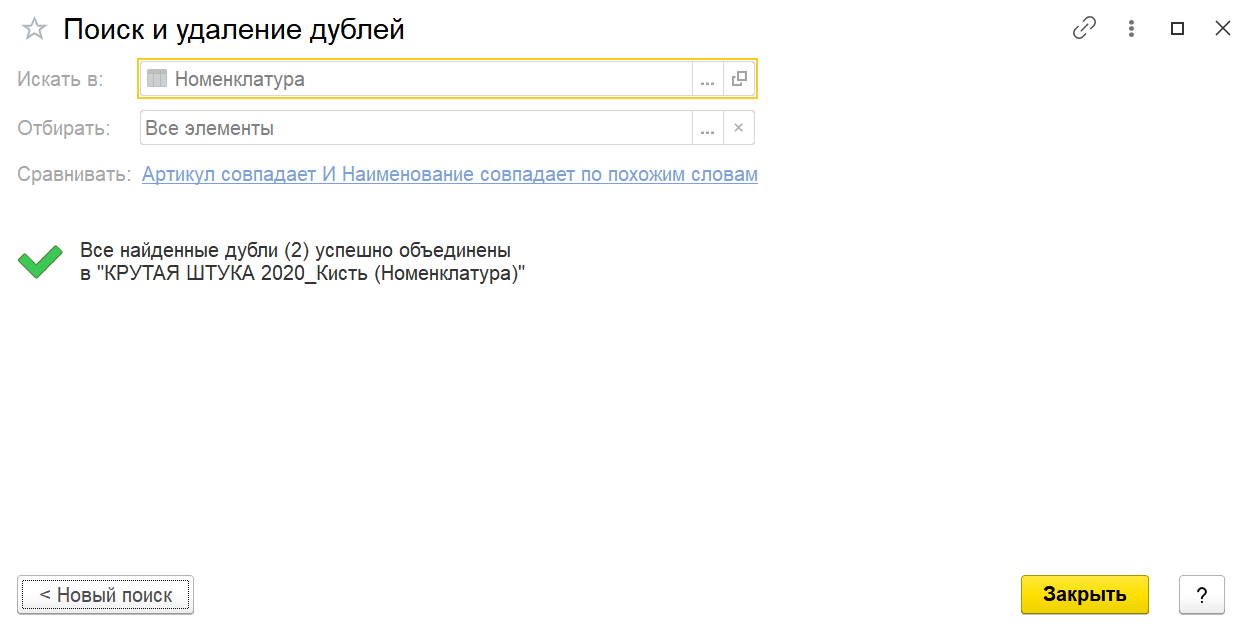Open the three-dot more actions menu
Viewport: 1252px width, 632px height.
click(x=1131, y=29)
